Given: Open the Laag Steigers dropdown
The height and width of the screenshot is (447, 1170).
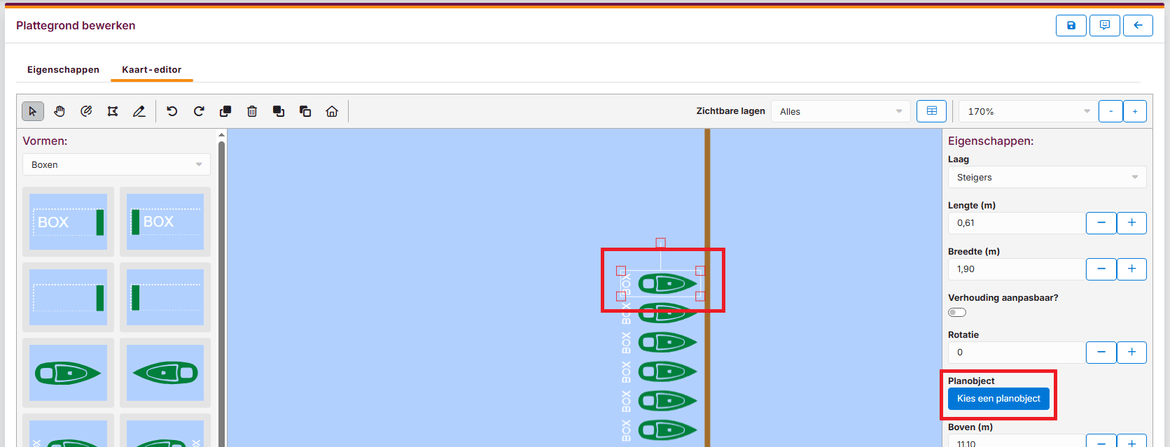Looking at the screenshot, I should pyautogui.click(x=1047, y=178).
